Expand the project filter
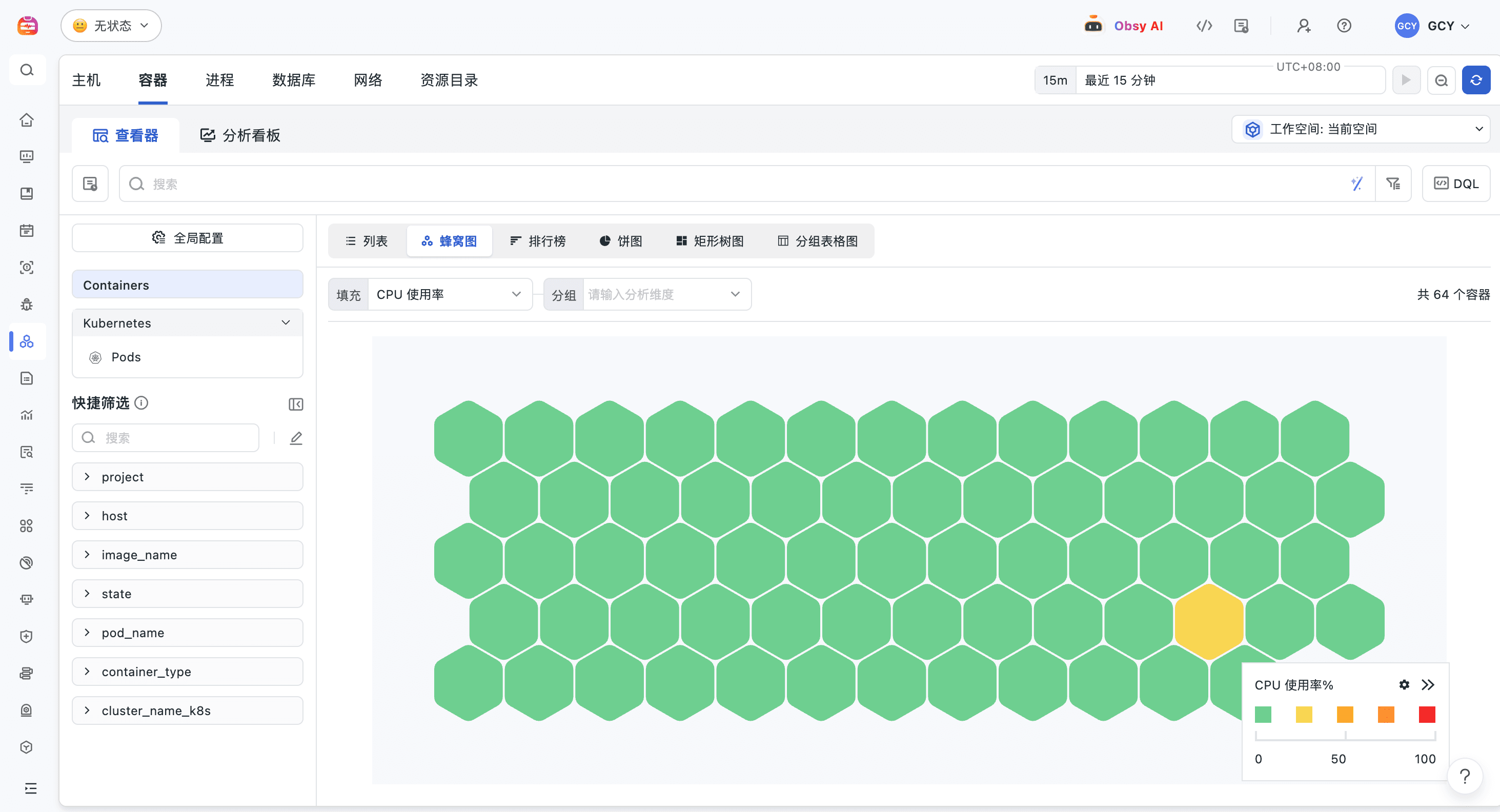Image resolution: width=1500 pixels, height=812 pixels. pyautogui.click(x=188, y=477)
